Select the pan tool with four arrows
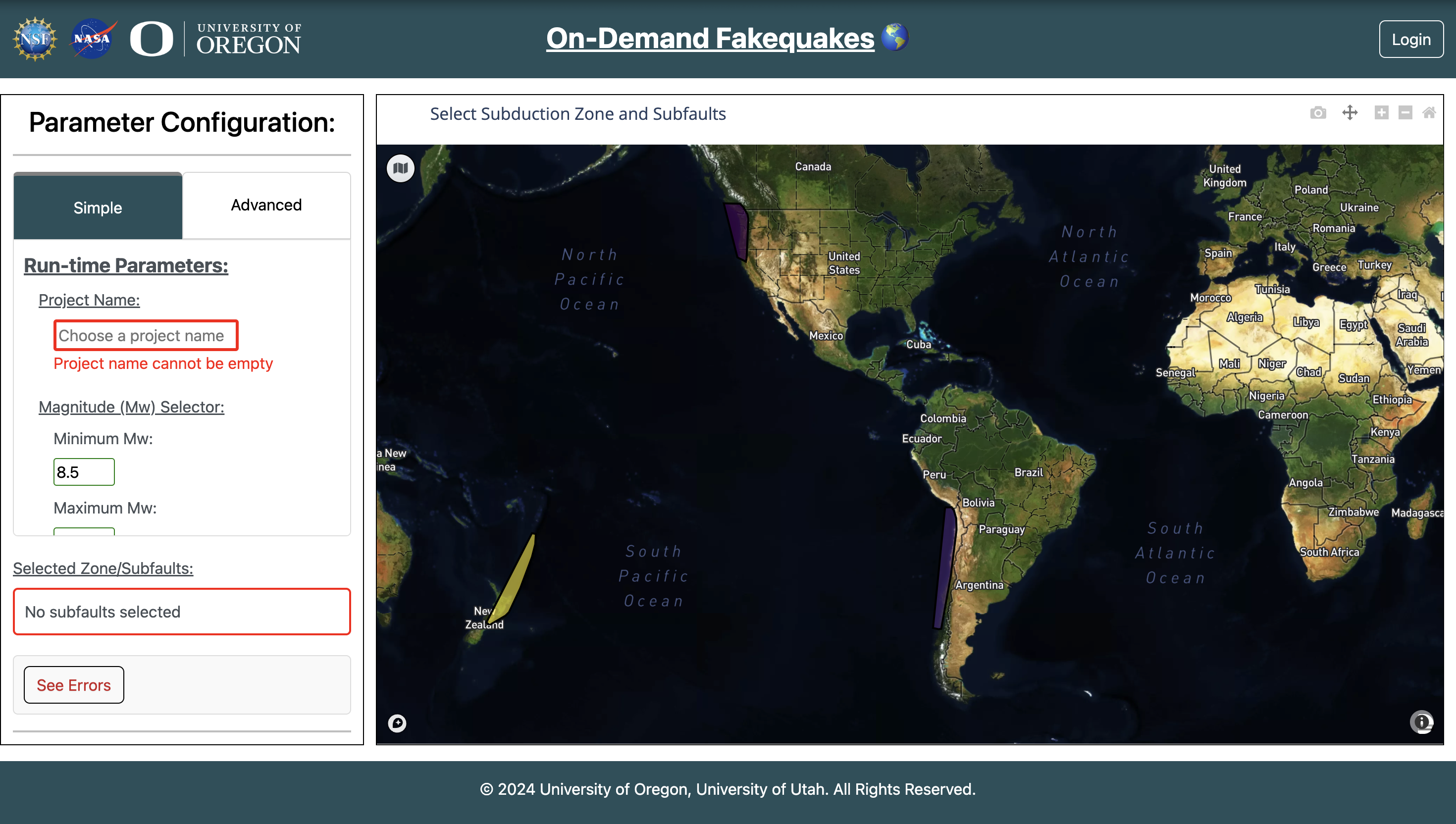Image resolution: width=1456 pixels, height=824 pixels. pos(1350,112)
